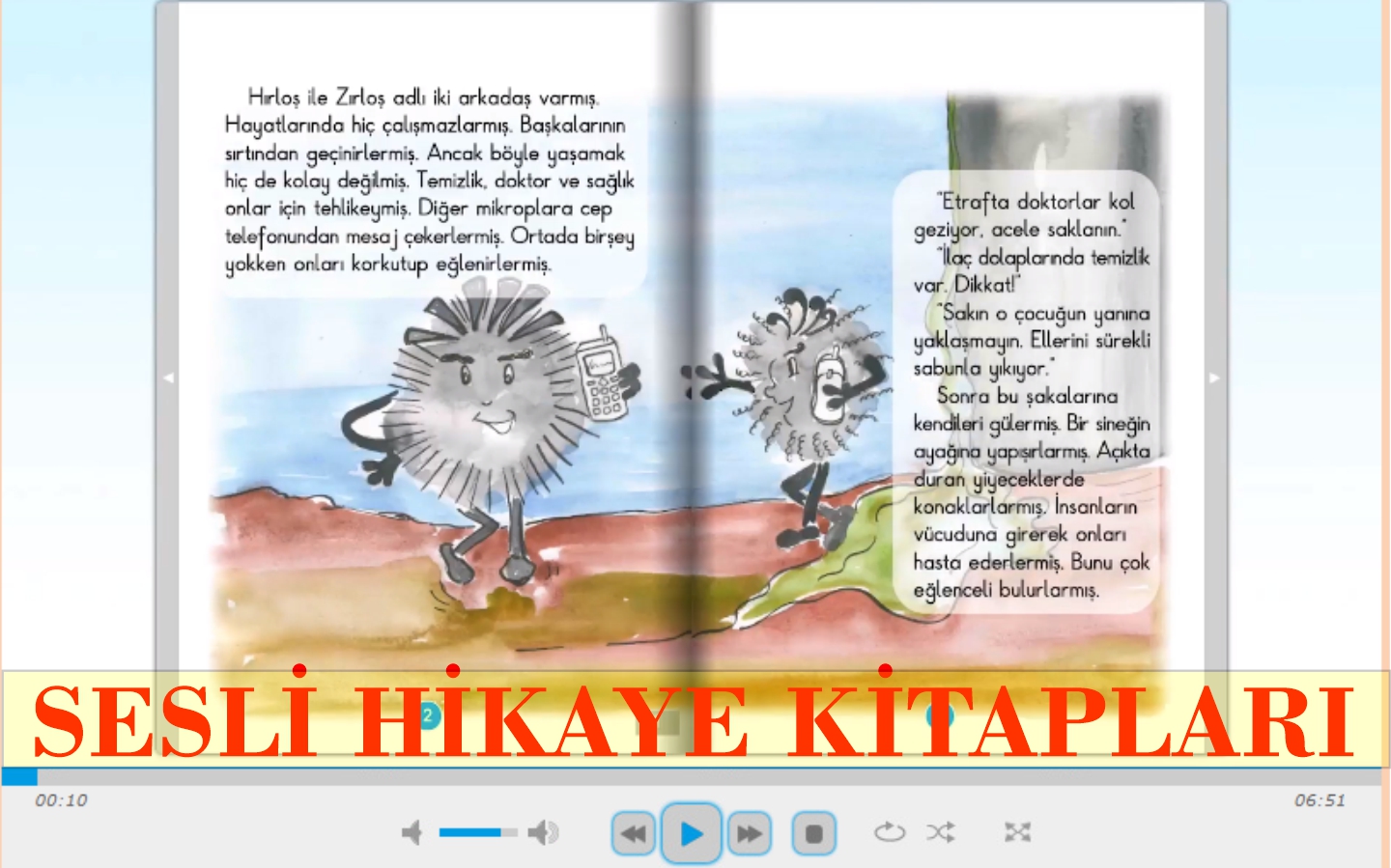Click the text "telefonundan mesaj çekerlermiş."
This screenshot has height=868, width=1391.
363,237
